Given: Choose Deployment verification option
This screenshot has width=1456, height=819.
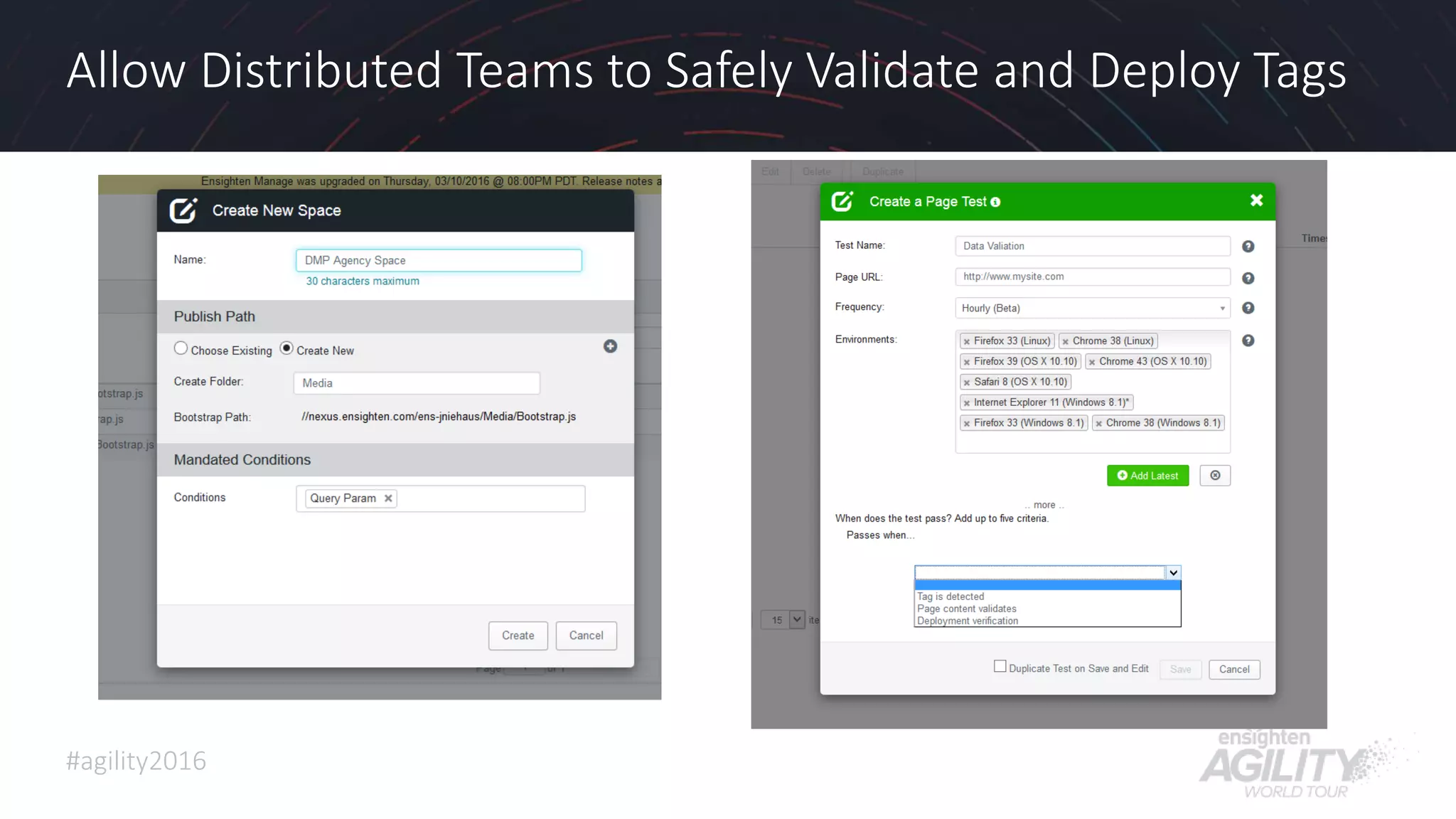Looking at the screenshot, I should click(1047, 621).
